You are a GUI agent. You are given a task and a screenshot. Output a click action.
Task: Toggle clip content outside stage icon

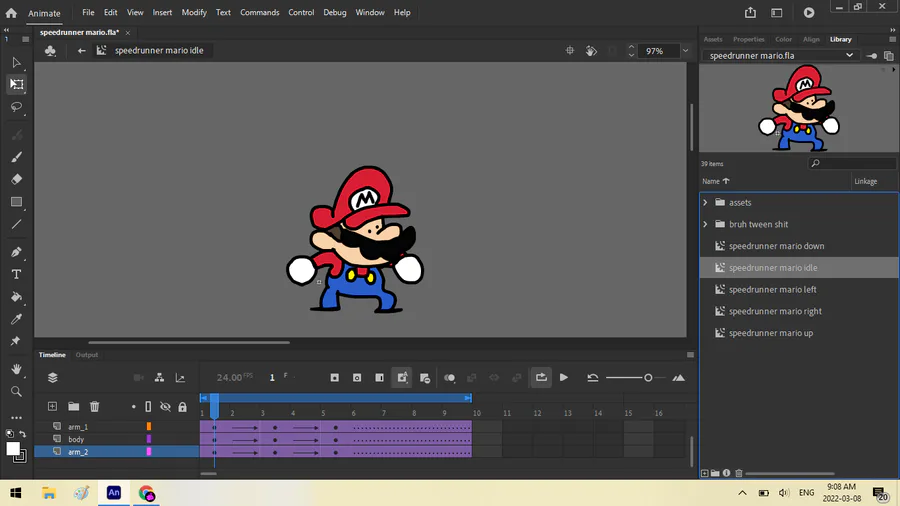[612, 50]
